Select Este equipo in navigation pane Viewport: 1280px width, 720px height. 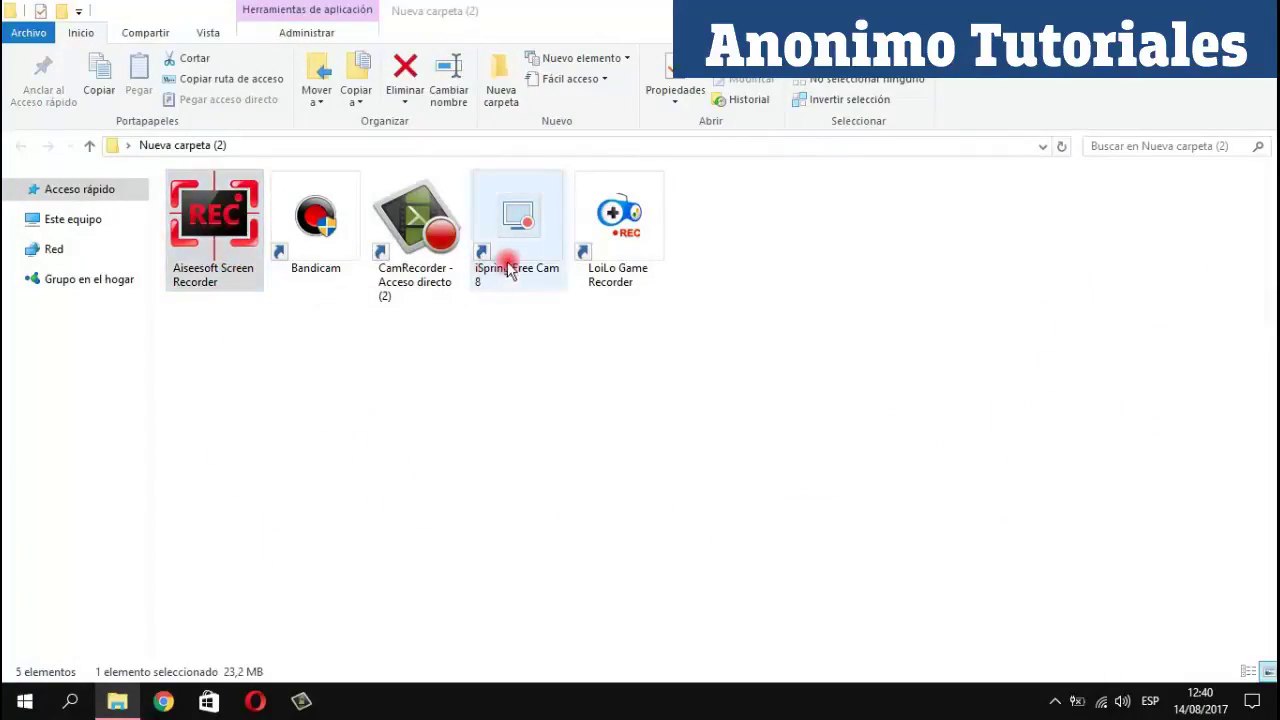(73, 219)
